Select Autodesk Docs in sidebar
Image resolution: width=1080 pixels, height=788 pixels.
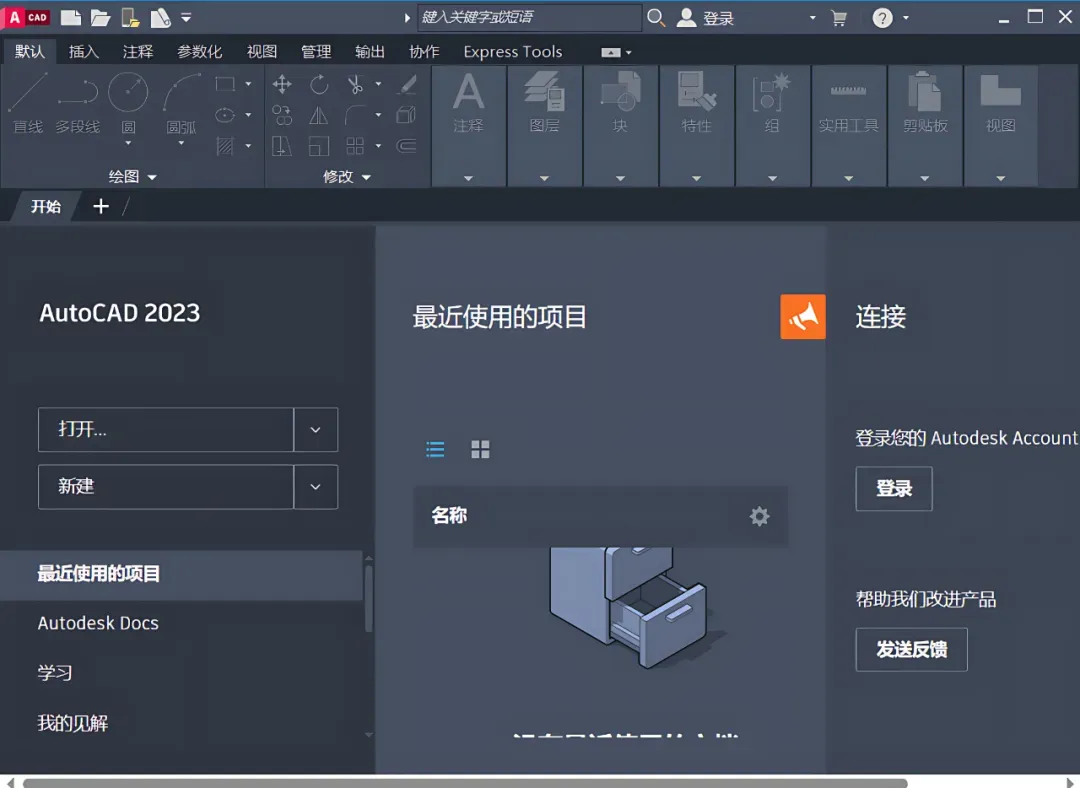click(98, 623)
